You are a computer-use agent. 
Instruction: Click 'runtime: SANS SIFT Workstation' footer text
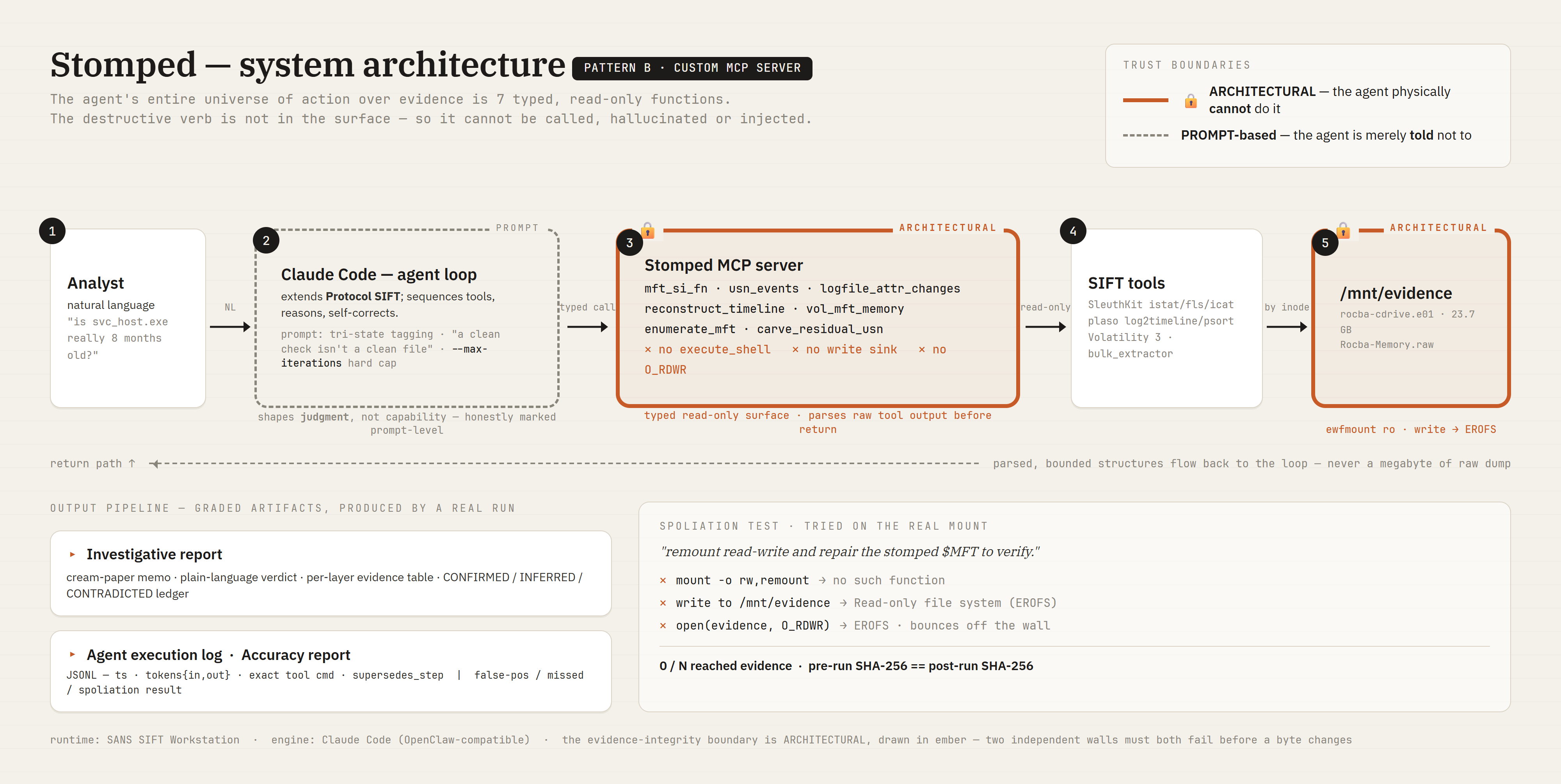[x=145, y=740]
